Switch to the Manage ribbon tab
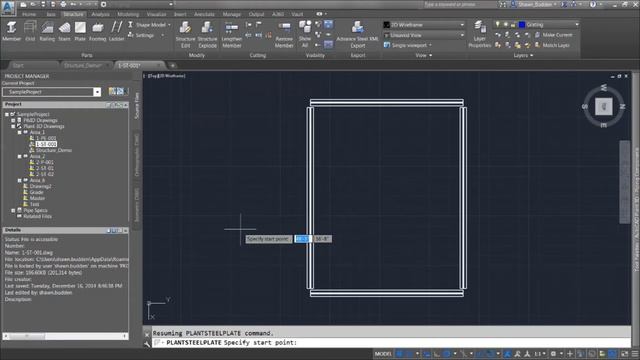 pyautogui.click(x=232, y=14)
